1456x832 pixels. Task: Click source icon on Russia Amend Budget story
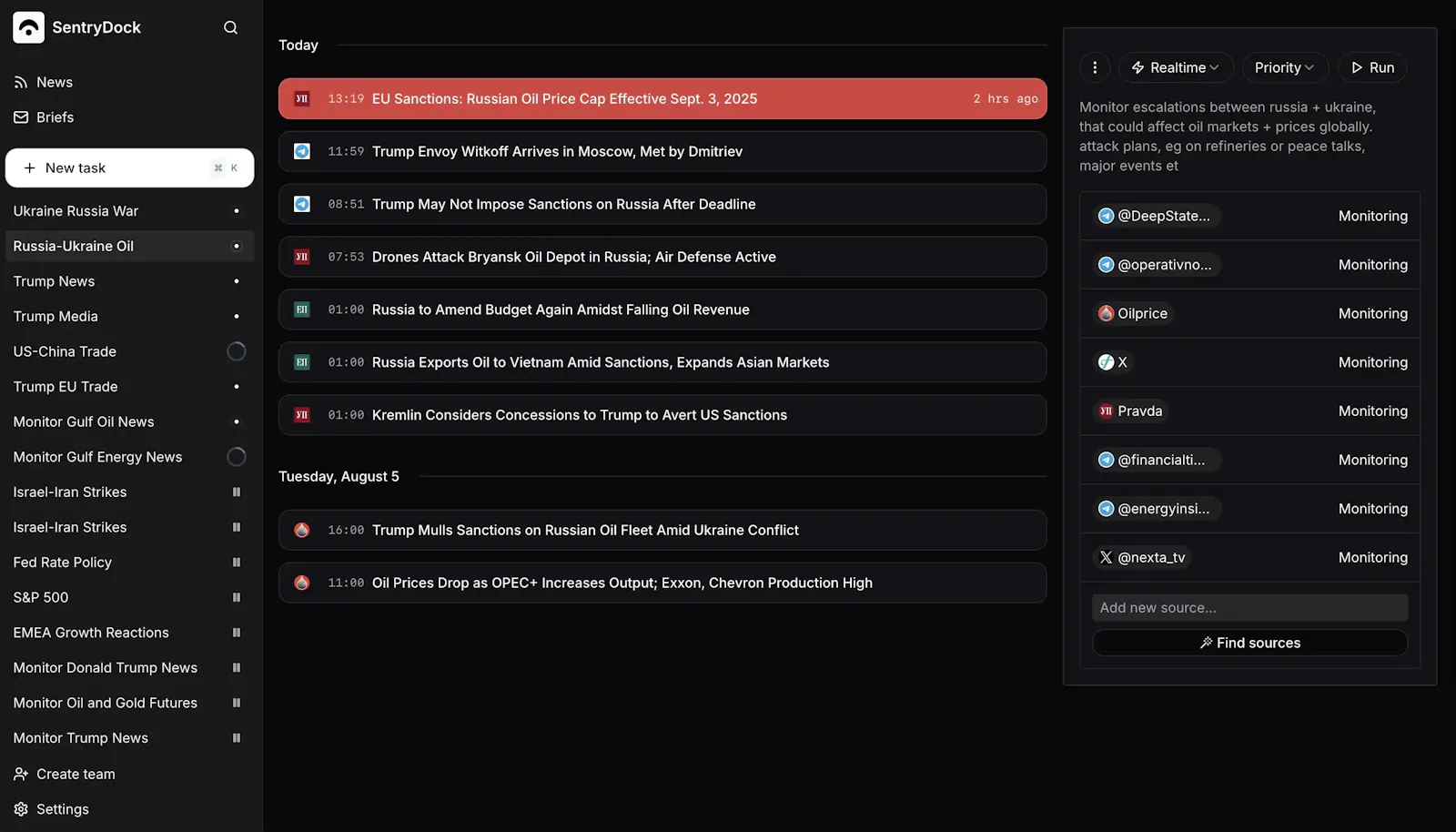click(302, 309)
